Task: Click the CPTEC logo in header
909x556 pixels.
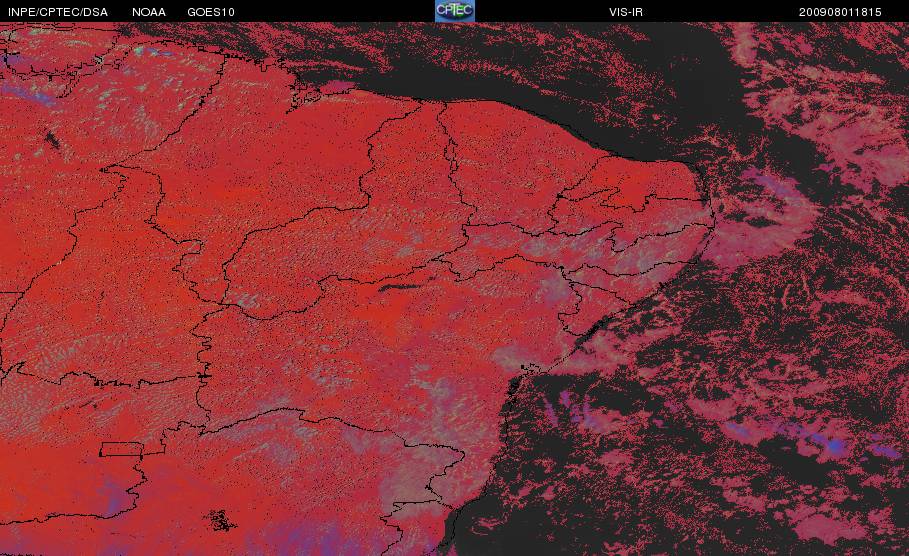Action: point(454,10)
